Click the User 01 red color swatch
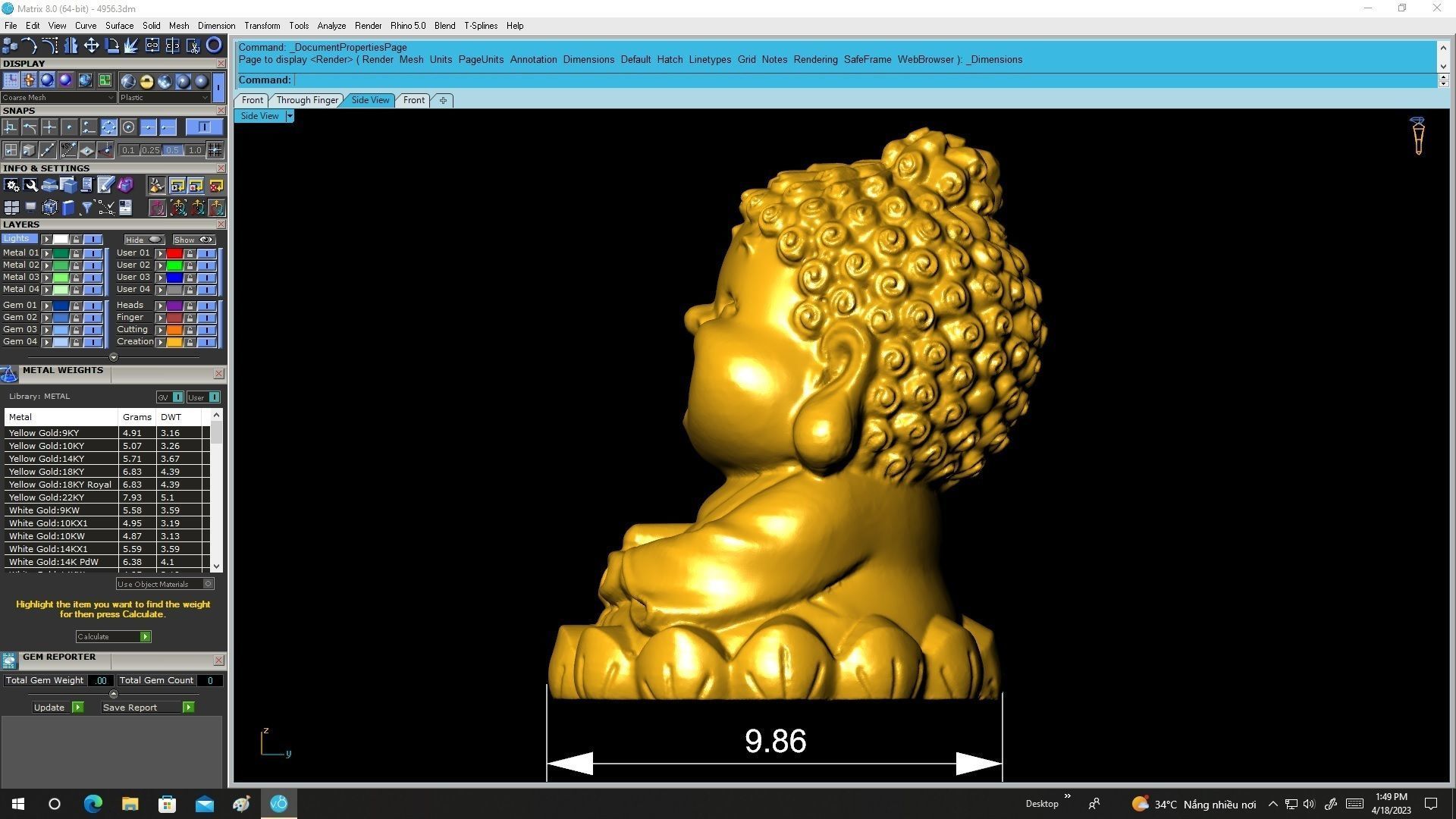The height and width of the screenshot is (819, 1456). click(x=174, y=253)
